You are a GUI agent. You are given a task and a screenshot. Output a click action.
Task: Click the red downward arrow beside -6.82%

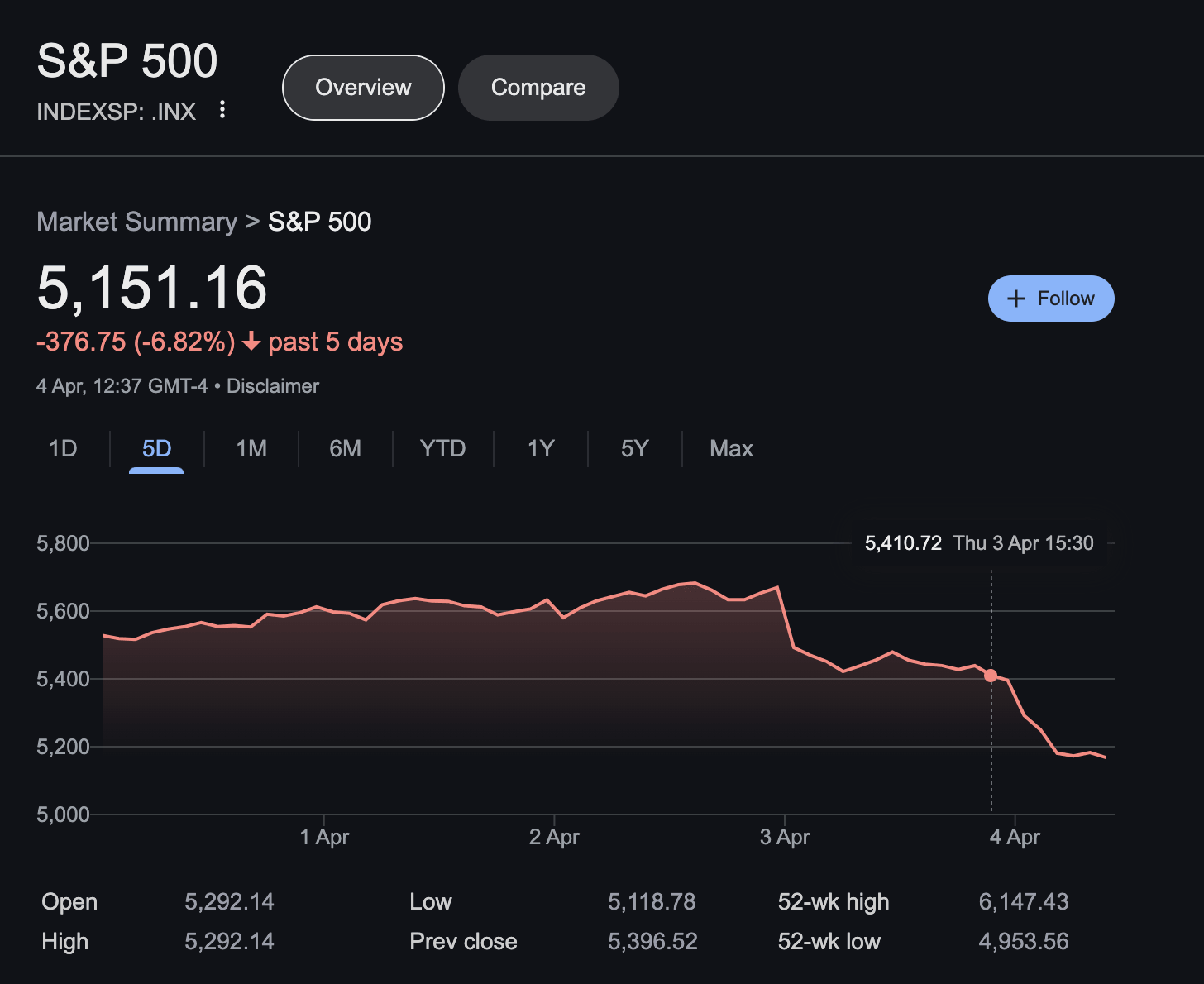coord(251,342)
